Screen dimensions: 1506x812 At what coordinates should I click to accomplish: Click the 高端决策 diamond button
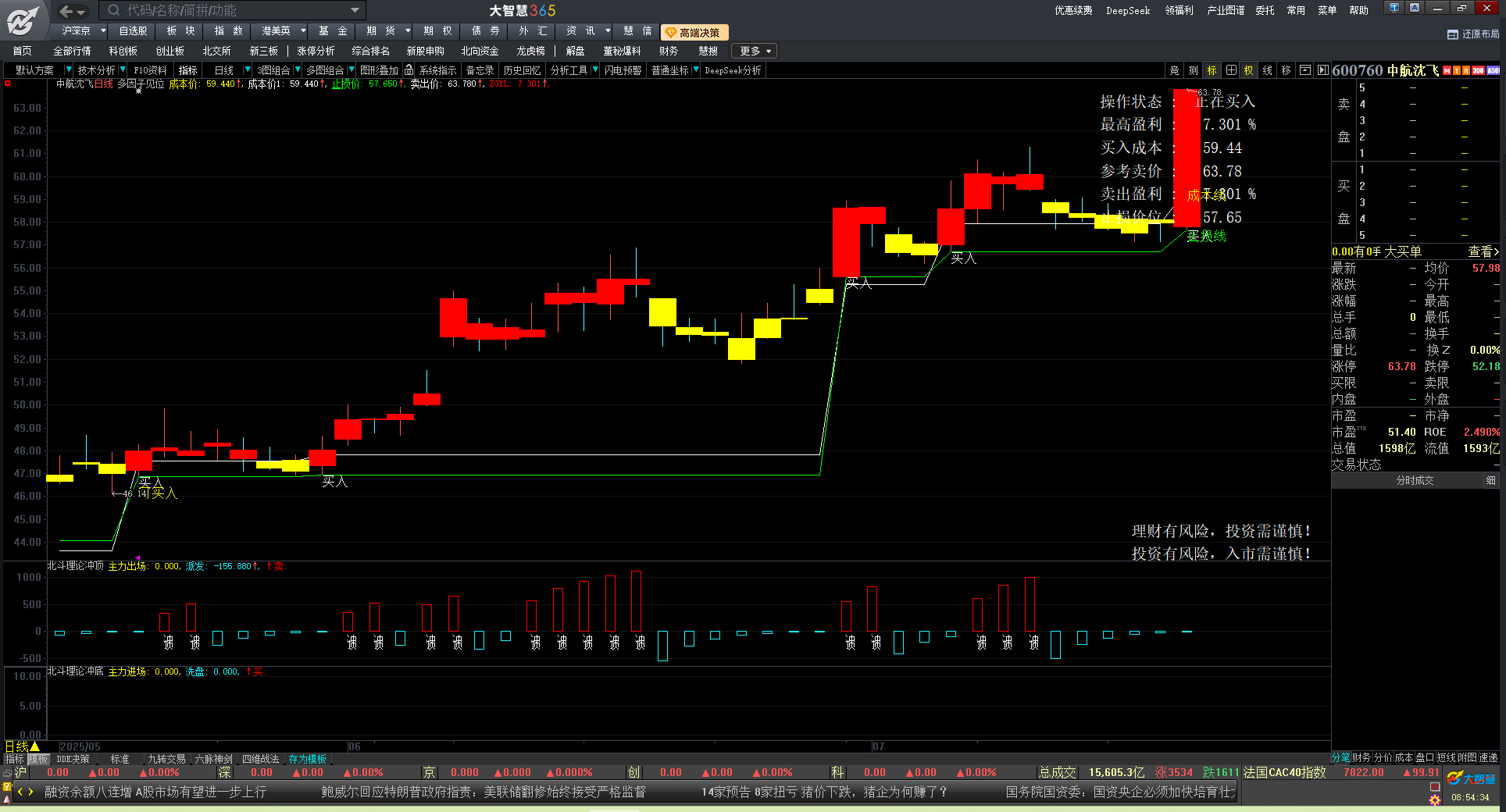click(694, 32)
